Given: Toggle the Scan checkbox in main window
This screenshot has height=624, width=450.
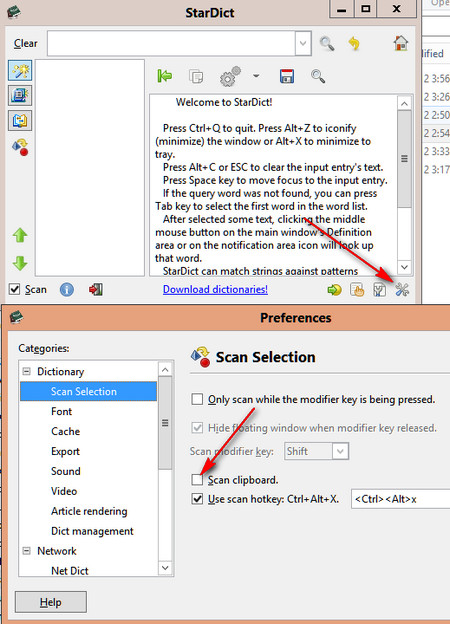Looking at the screenshot, I should (x=15, y=289).
